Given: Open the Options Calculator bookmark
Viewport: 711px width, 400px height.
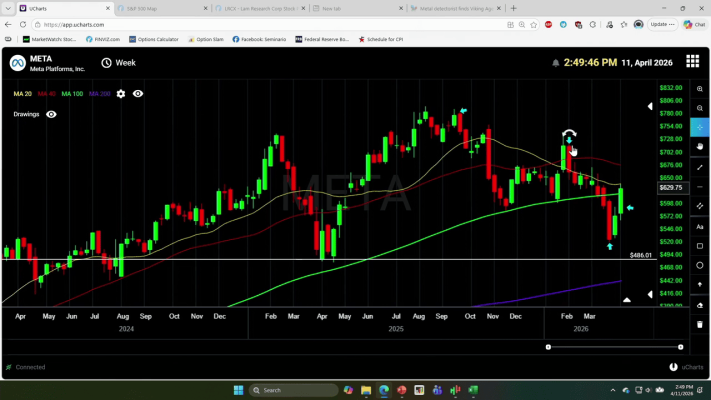Looking at the screenshot, I should [154, 39].
